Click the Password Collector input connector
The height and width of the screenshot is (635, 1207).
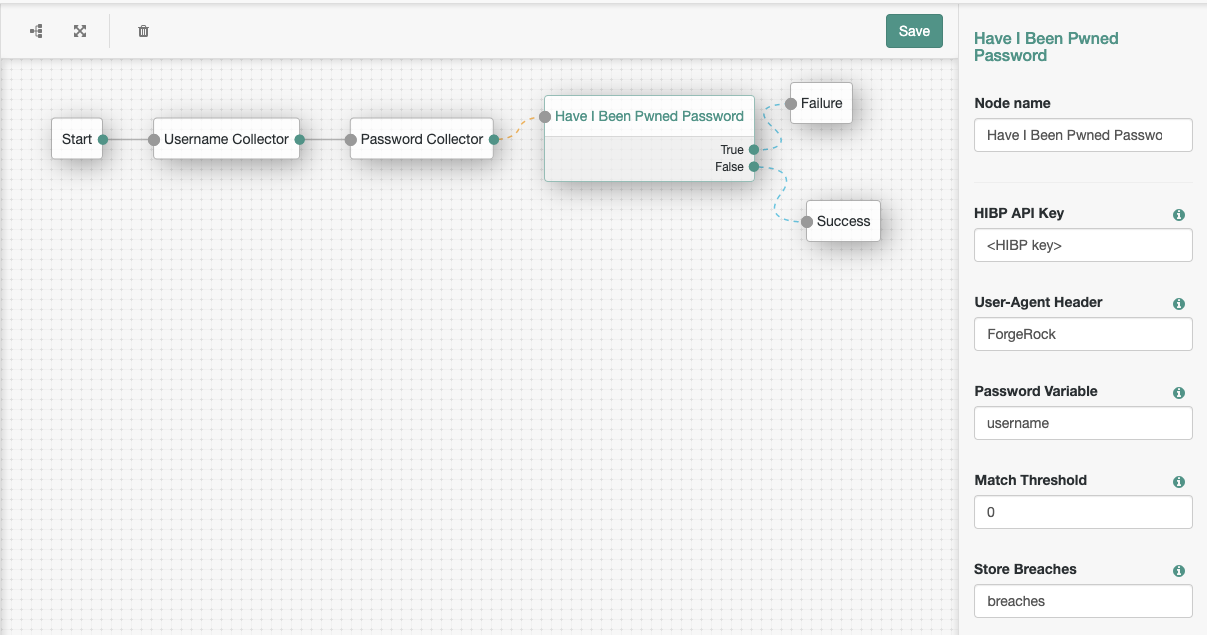pyautogui.click(x=351, y=140)
